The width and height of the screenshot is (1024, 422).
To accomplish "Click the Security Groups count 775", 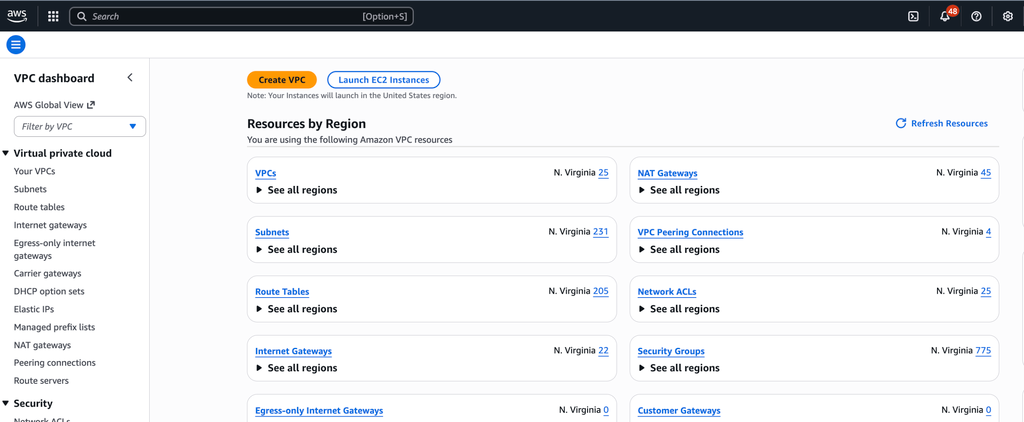I will pos(984,350).
